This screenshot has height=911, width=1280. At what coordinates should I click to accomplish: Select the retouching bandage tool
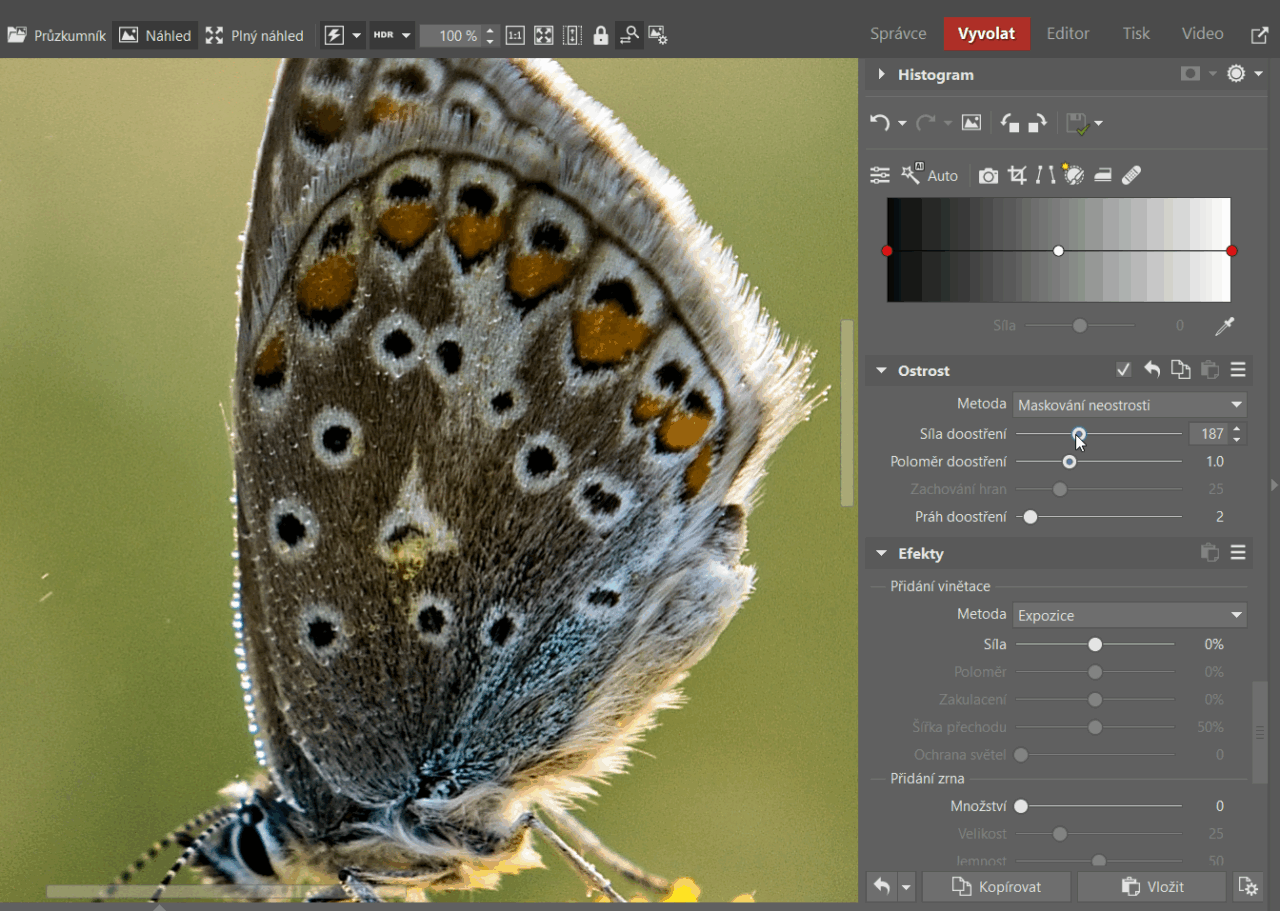click(1131, 176)
